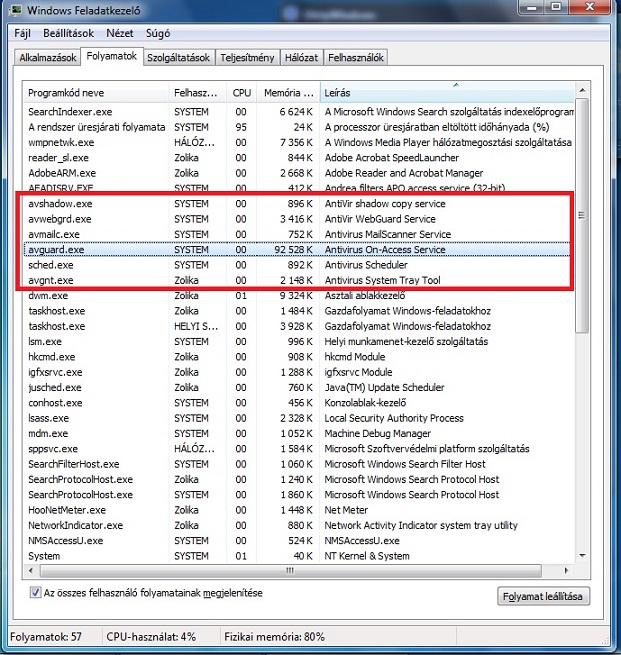
Task: Click the Task Manager title bar icon
Action: 13,11
